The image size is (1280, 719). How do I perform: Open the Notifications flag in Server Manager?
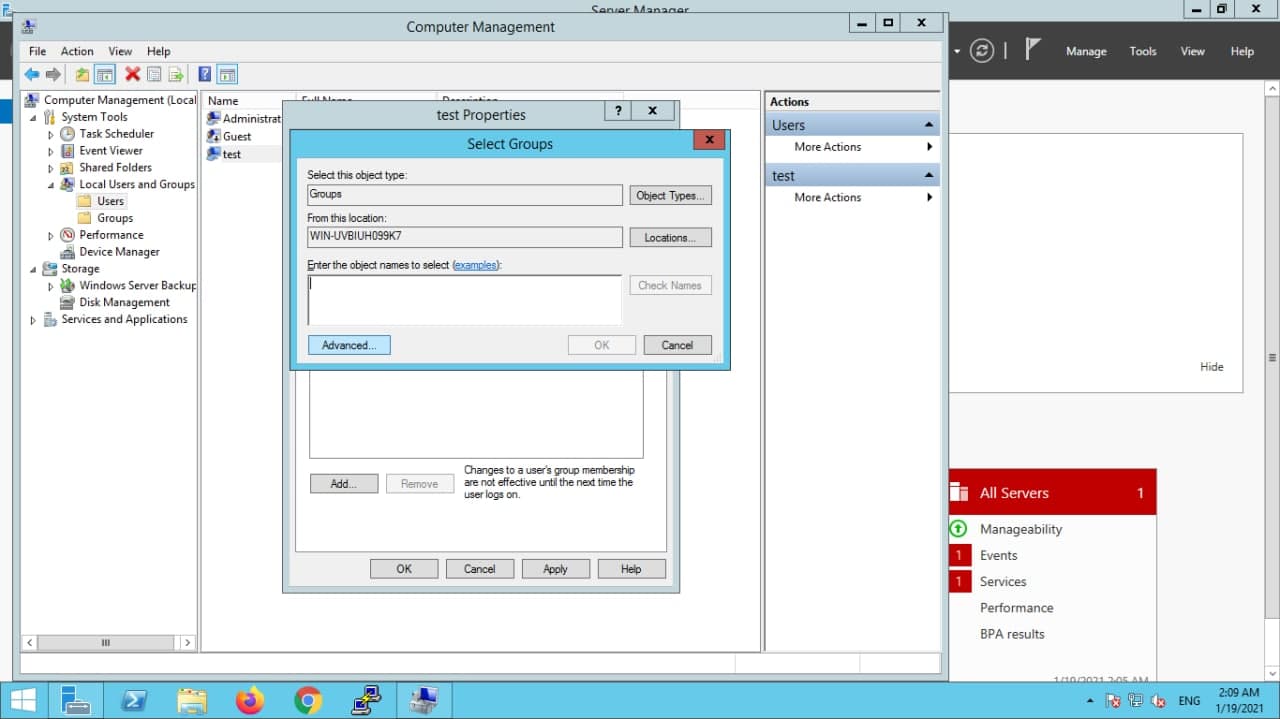(1034, 50)
